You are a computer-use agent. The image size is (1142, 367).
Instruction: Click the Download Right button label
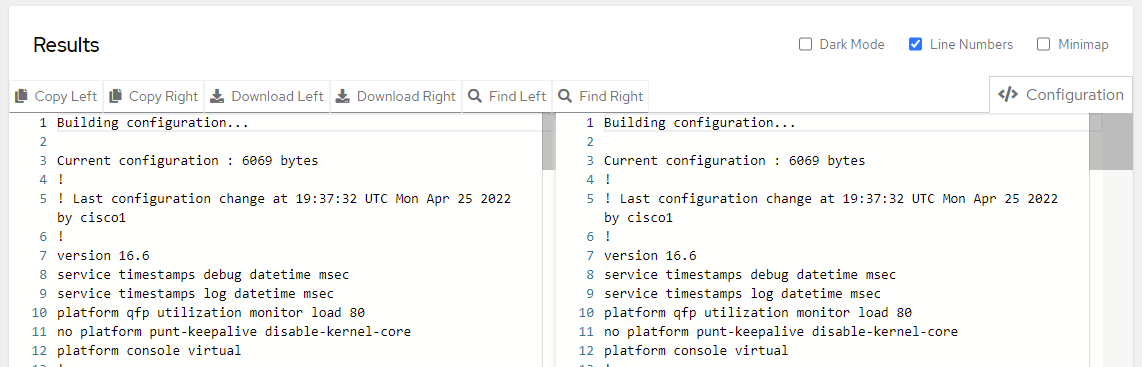point(406,96)
